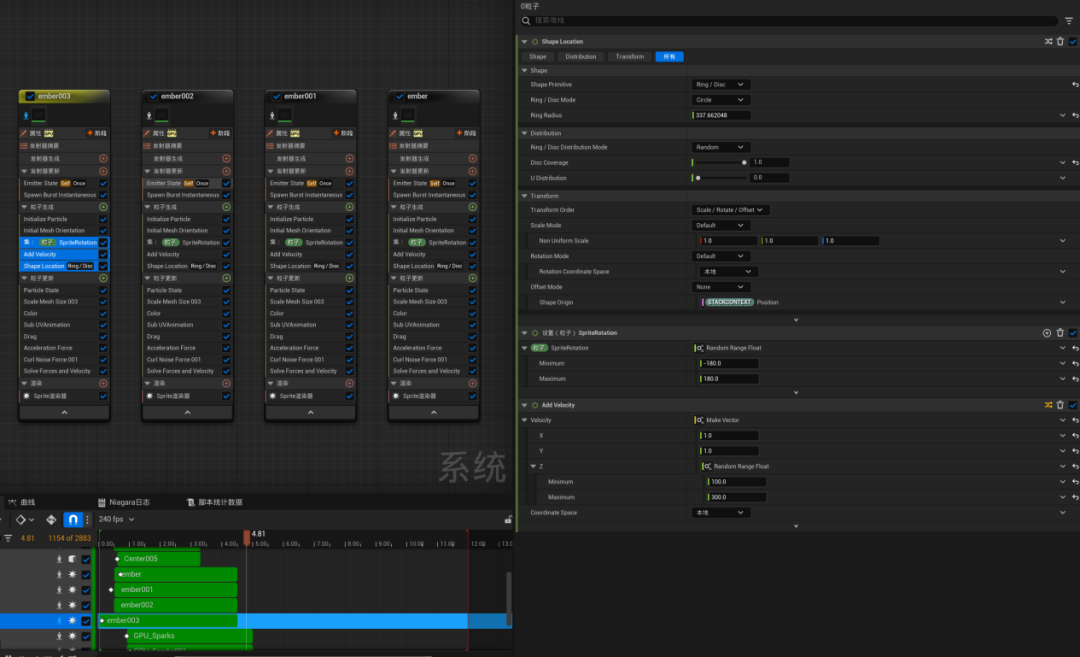Click the shuffle icon on Shape Location header
The width and height of the screenshot is (1080, 657).
click(x=1048, y=41)
